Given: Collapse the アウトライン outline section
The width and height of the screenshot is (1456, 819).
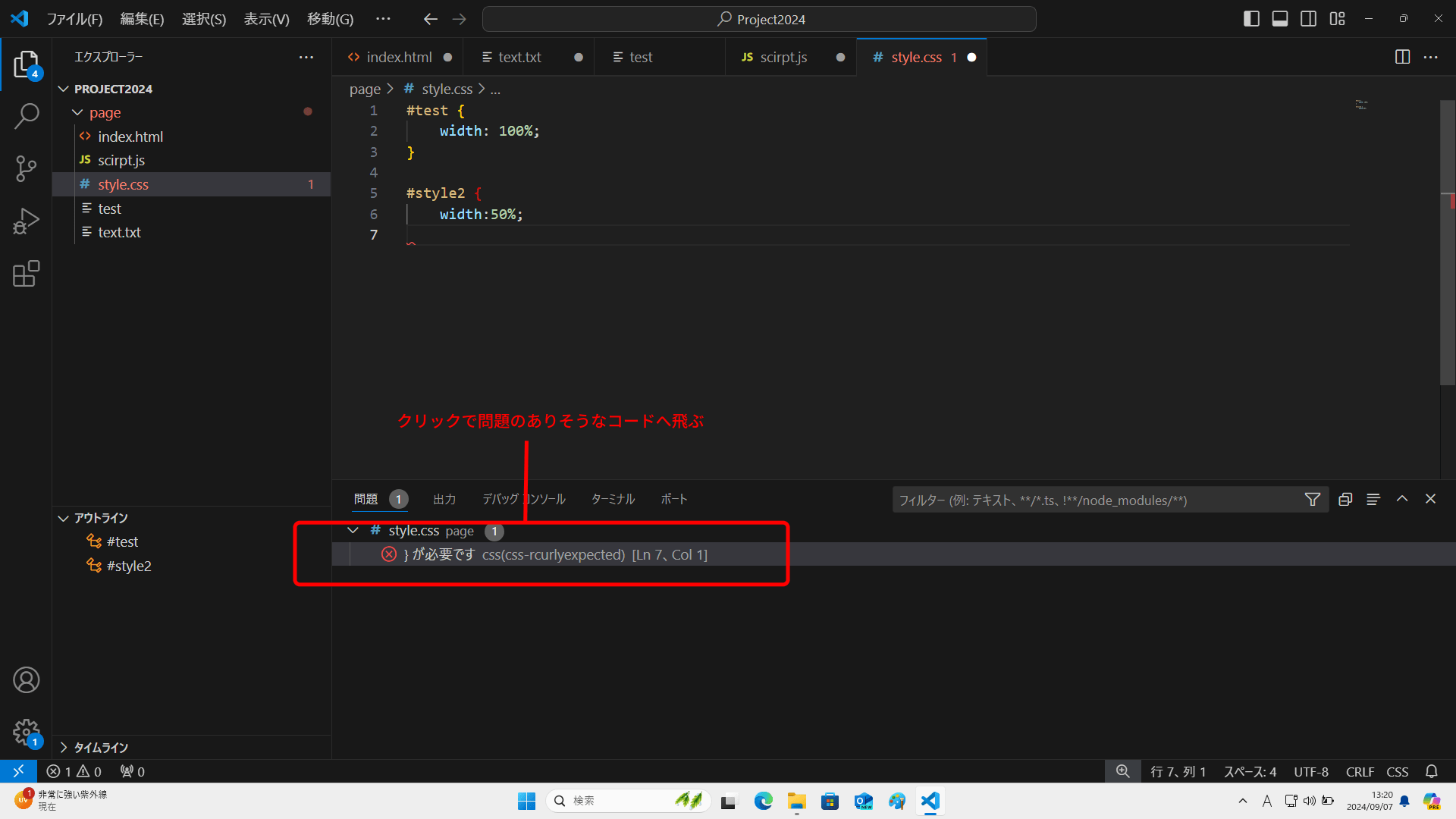Looking at the screenshot, I should coord(64,518).
